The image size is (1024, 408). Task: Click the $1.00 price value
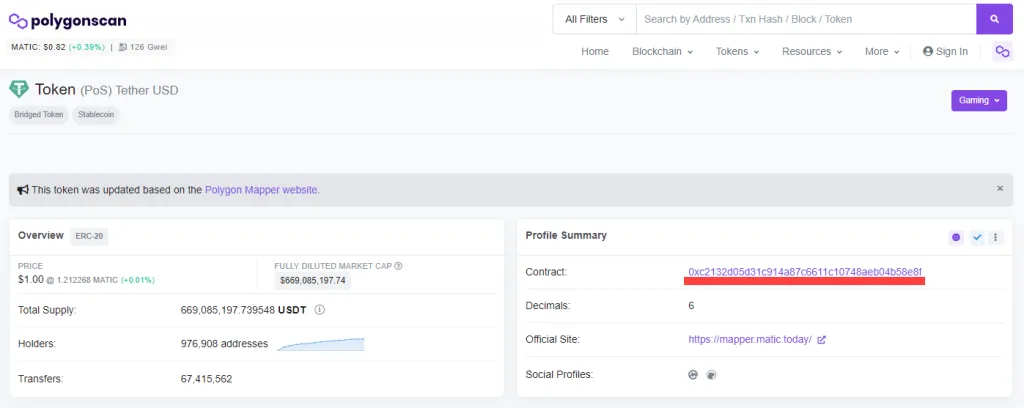click(x=31, y=279)
